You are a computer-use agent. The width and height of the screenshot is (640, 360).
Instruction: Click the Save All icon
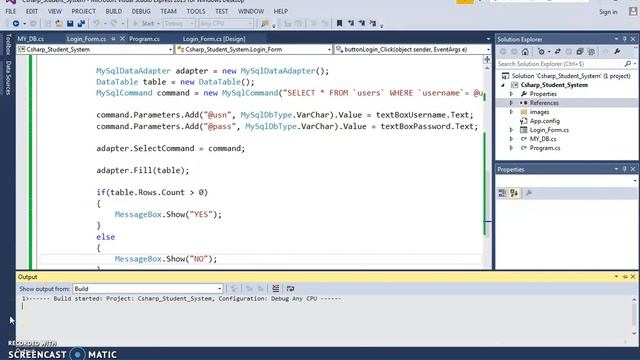coord(81,24)
